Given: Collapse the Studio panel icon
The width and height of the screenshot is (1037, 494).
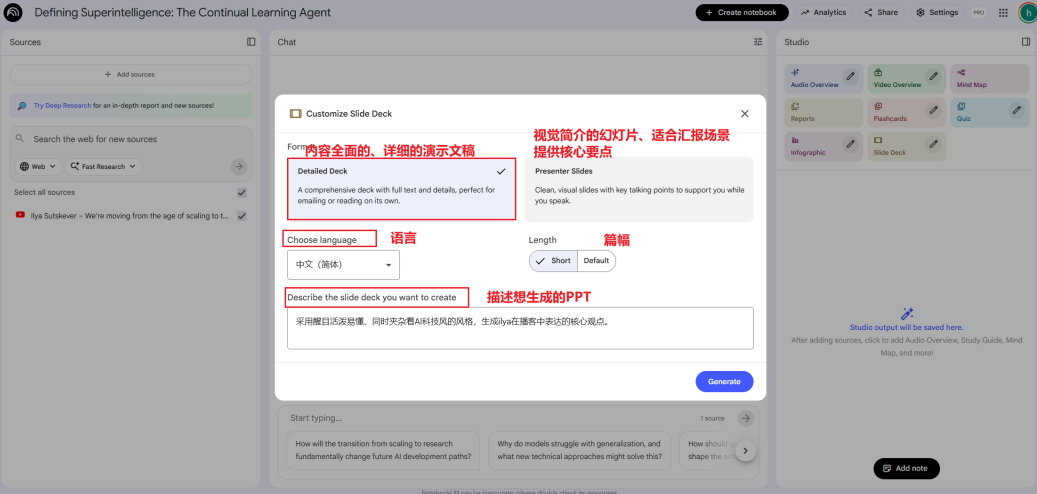Looking at the screenshot, I should pyautogui.click(x=1025, y=42).
